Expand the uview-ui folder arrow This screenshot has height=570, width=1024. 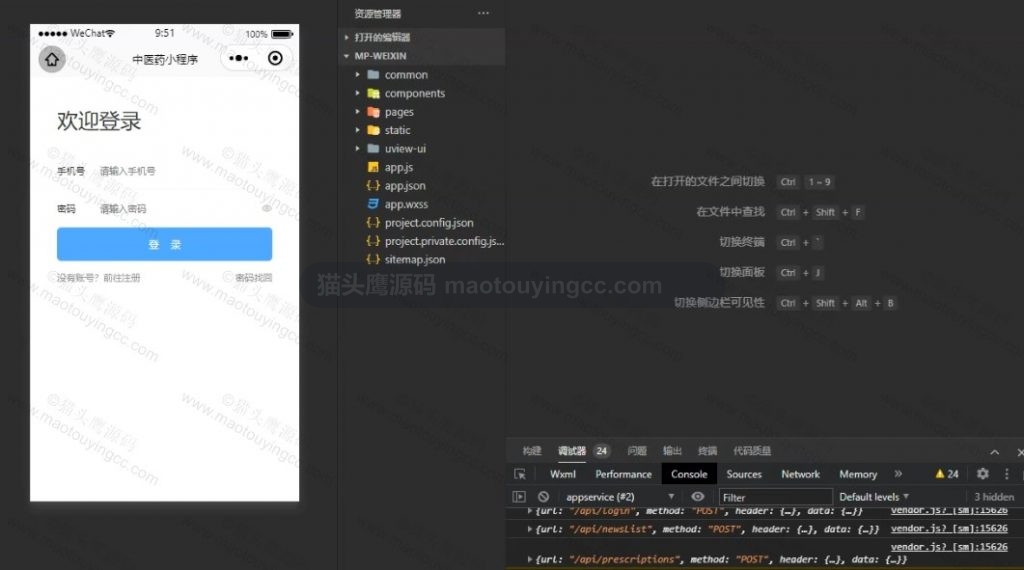click(357, 148)
